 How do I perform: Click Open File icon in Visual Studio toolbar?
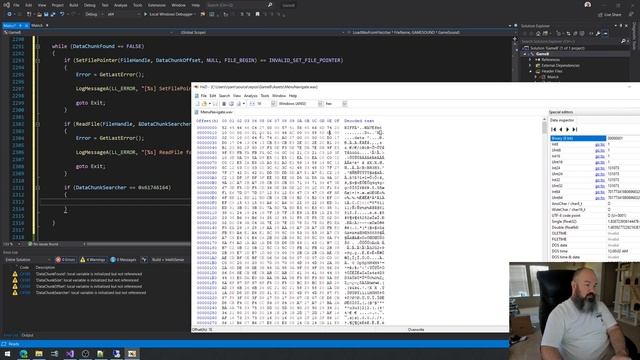pos(39,14)
